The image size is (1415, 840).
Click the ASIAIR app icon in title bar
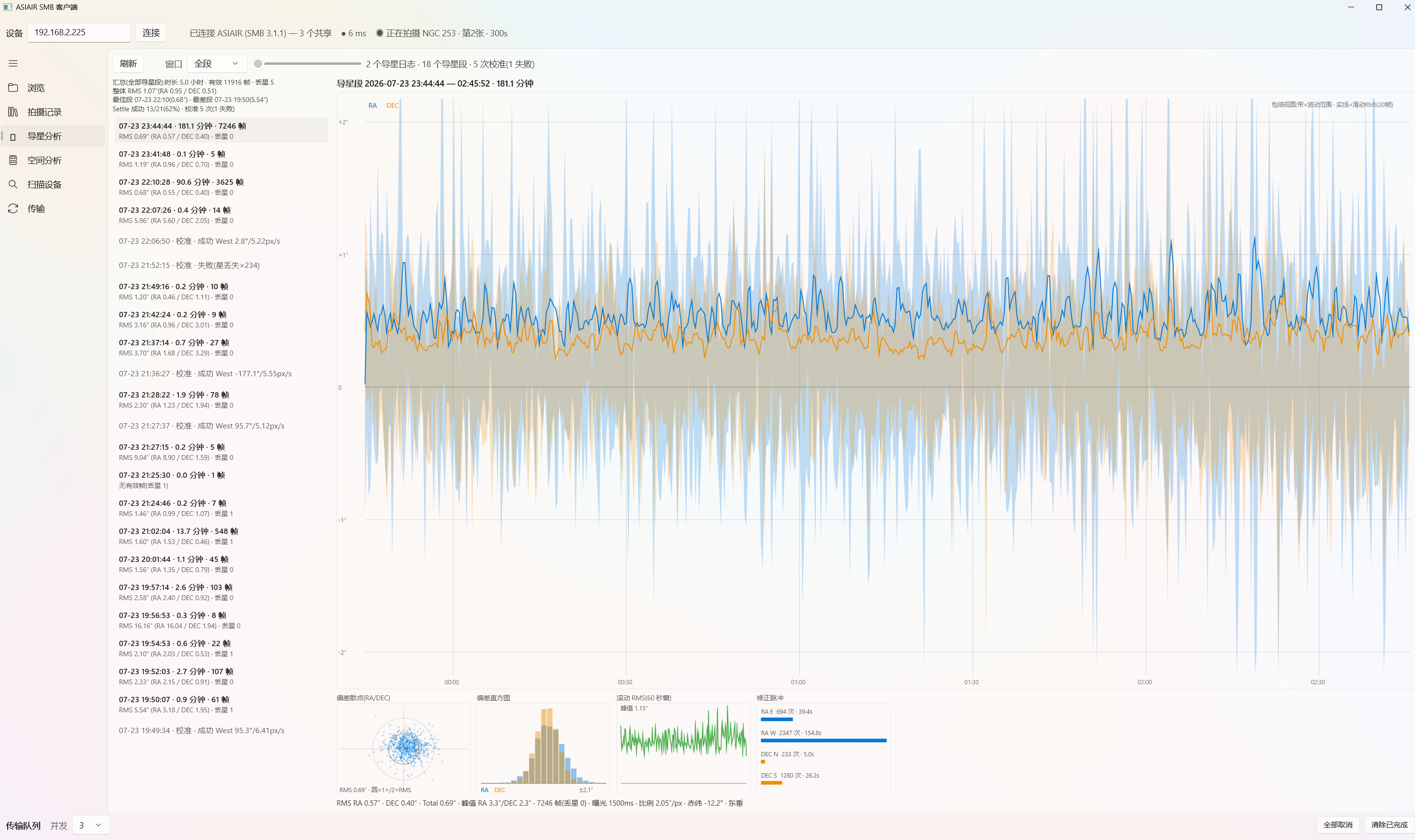[7, 7]
